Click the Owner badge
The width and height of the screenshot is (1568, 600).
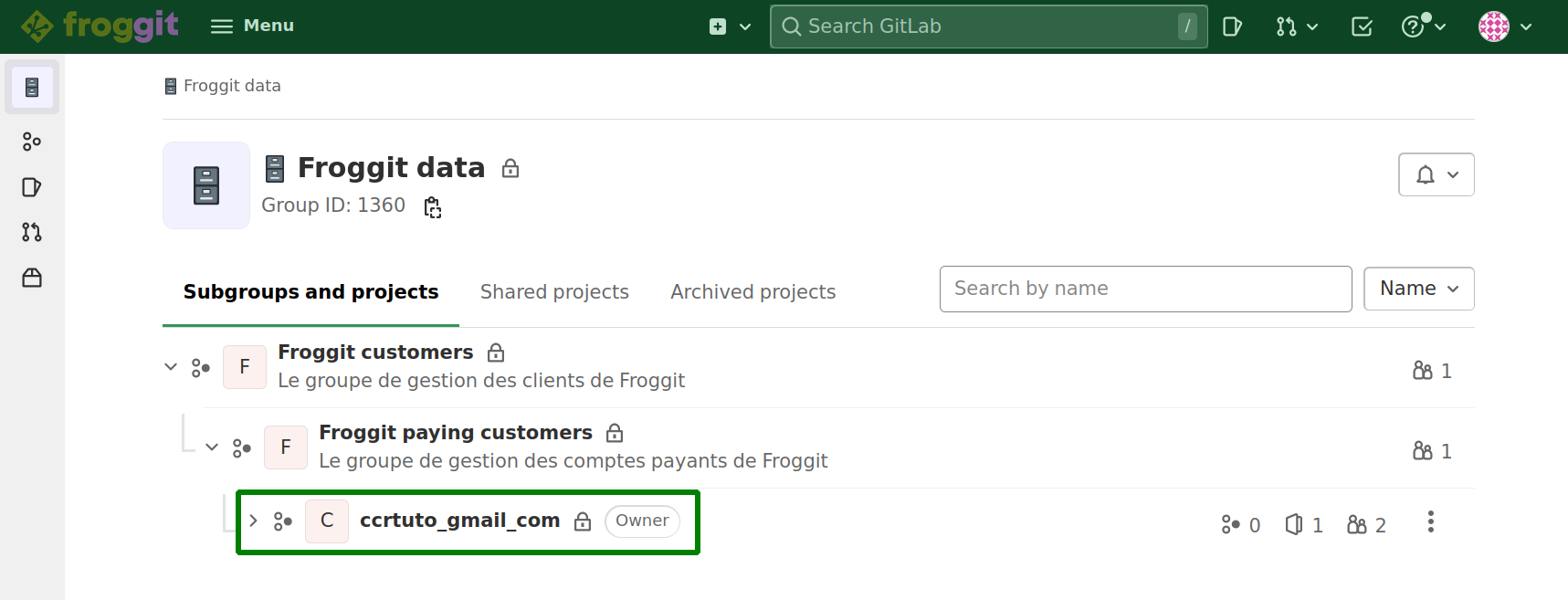pos(642,521)
